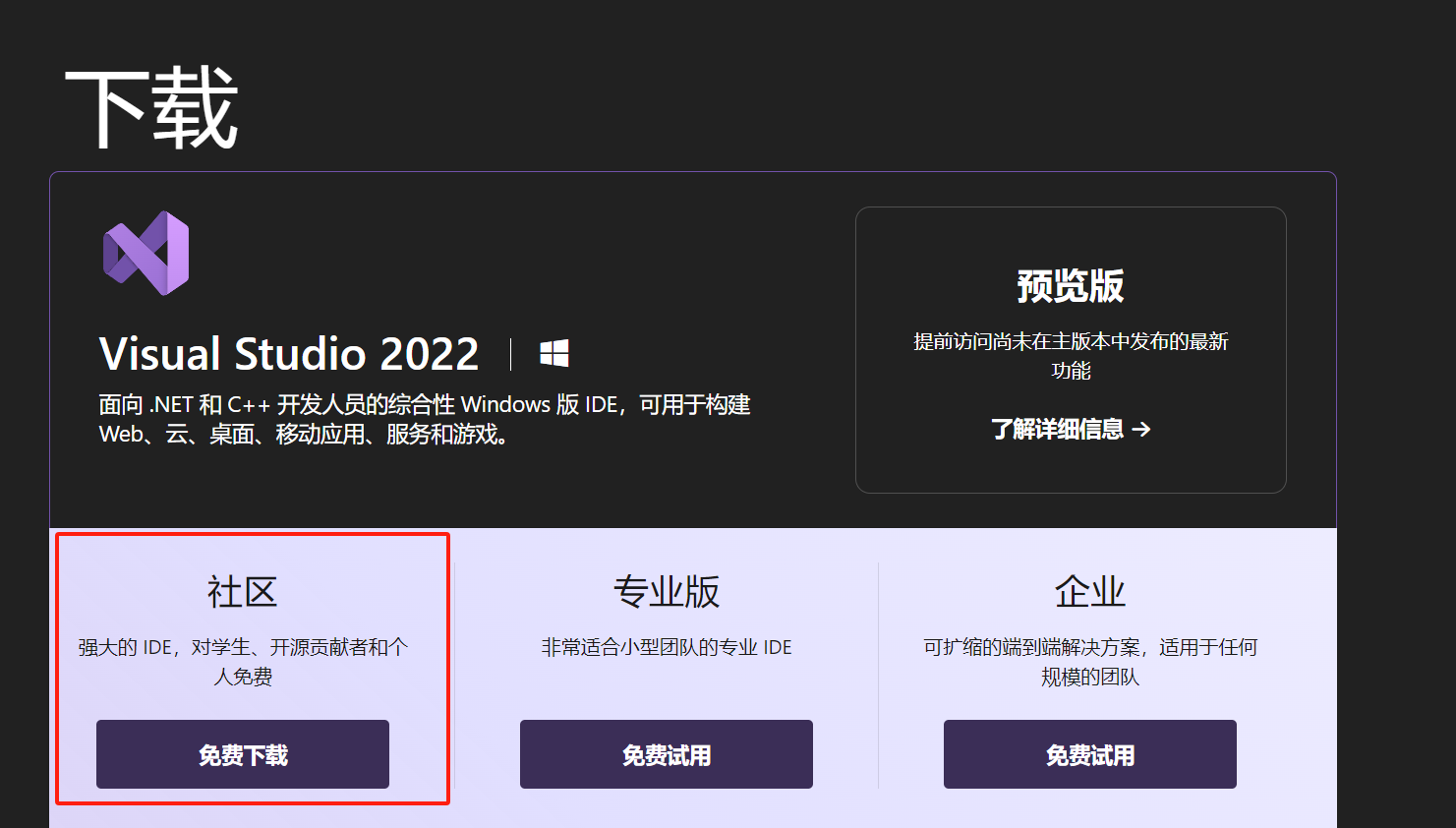1456x828 pixels.
Task: Download the free 社区 edition via 免费下载
Action: (x=243, y=754)
